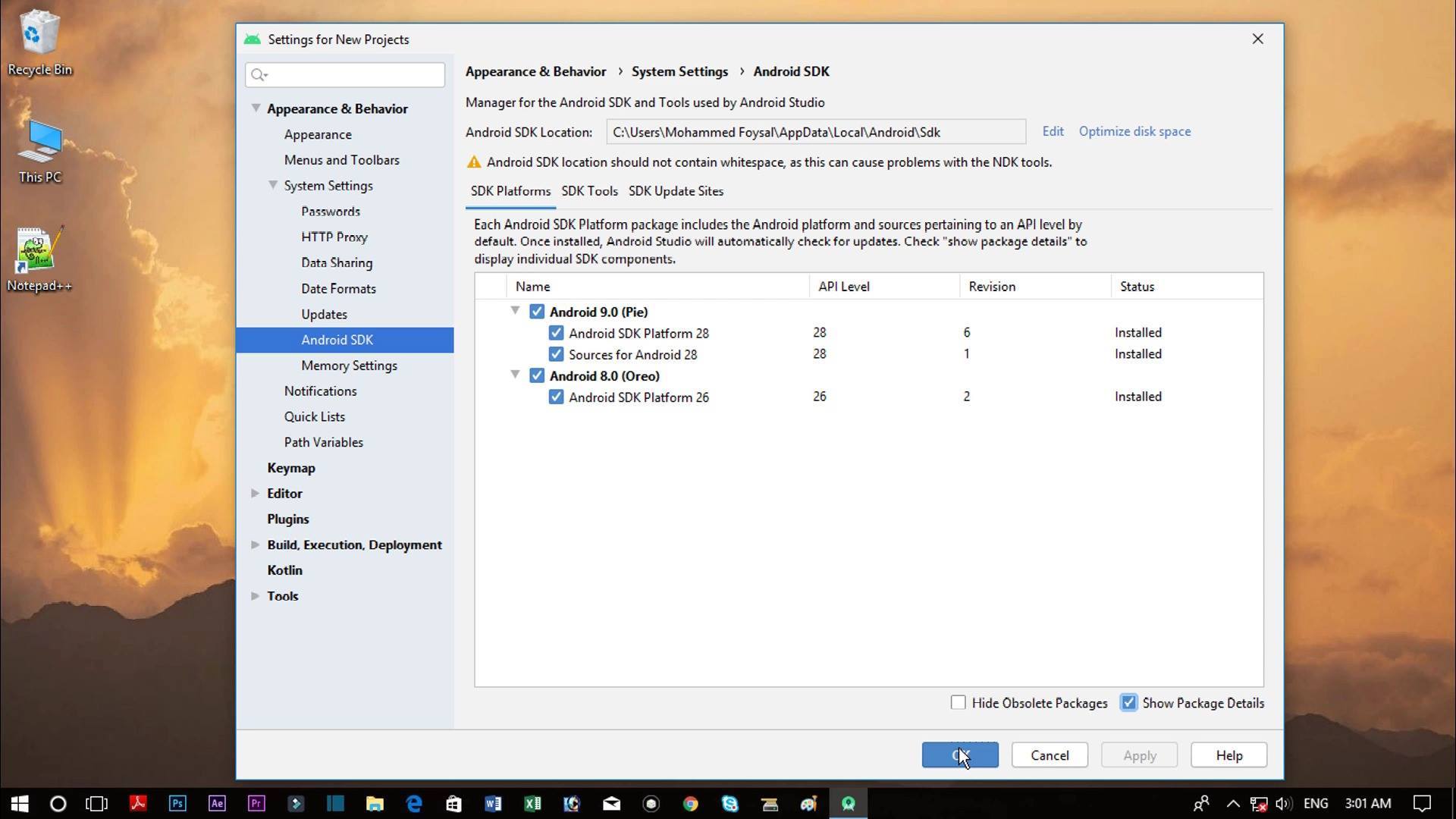Open People icon in the taskbar

coord(1201,803)
